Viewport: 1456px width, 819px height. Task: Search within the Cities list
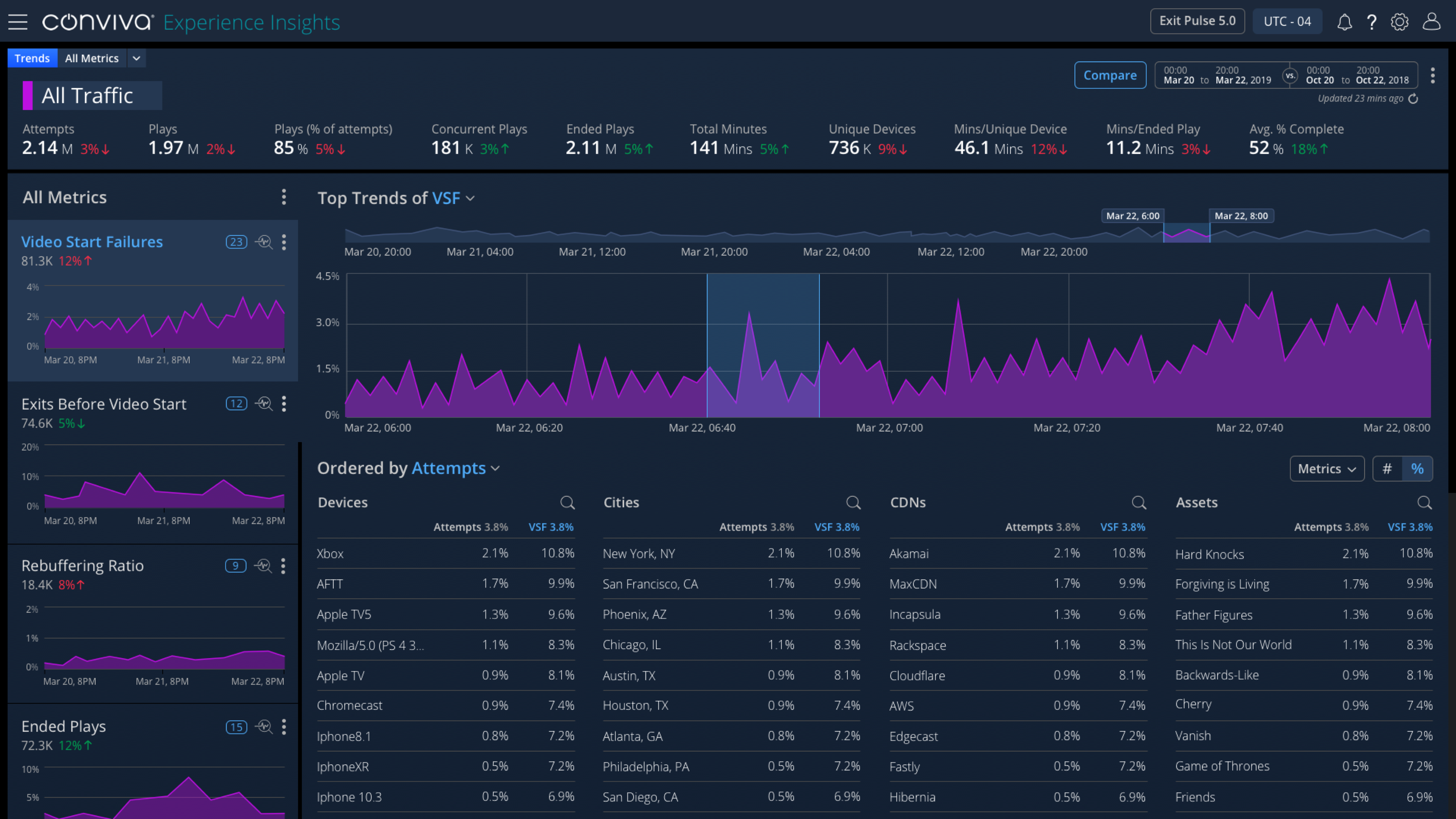click(x=853, y=503)
